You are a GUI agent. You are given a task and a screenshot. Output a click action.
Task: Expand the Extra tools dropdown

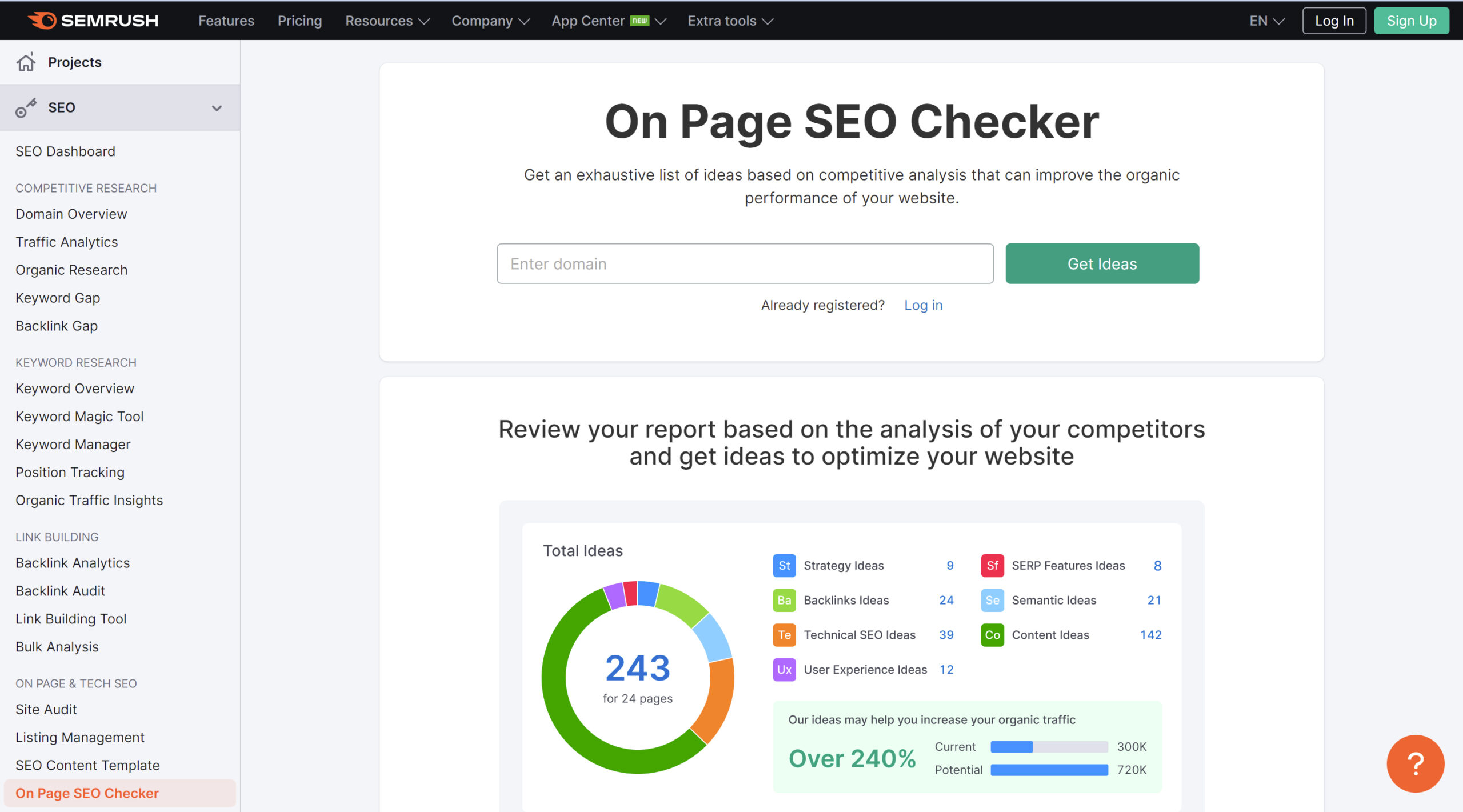[730, 21]
